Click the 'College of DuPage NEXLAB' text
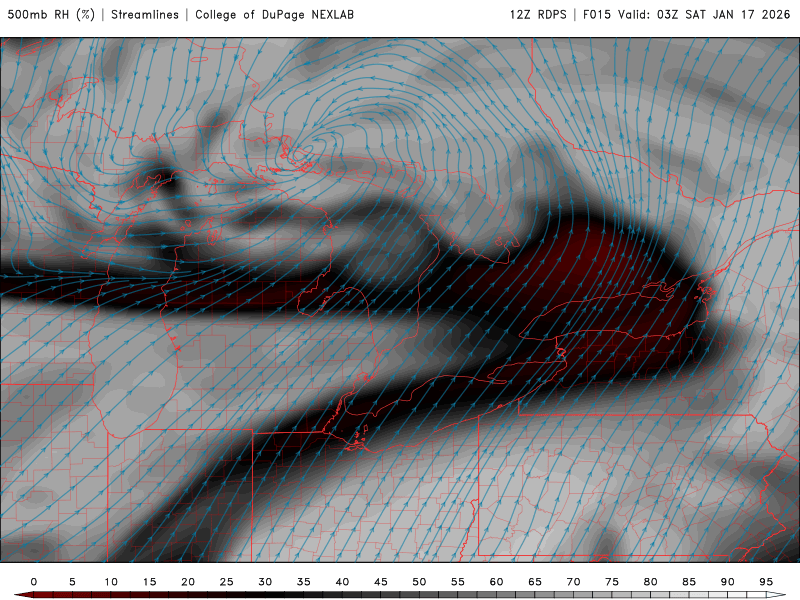Image resolution: width=800 pixels, height=600 pixels. [274, 15]
